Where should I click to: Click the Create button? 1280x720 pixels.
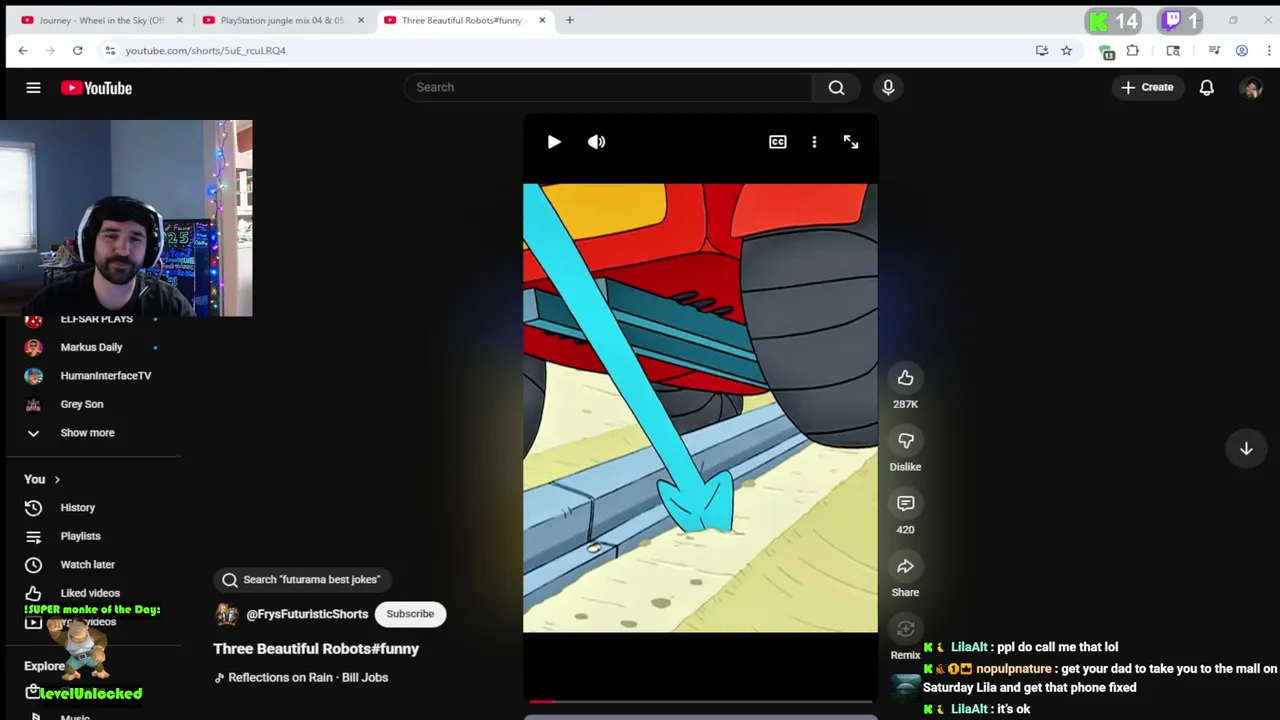click(1147, 87)
